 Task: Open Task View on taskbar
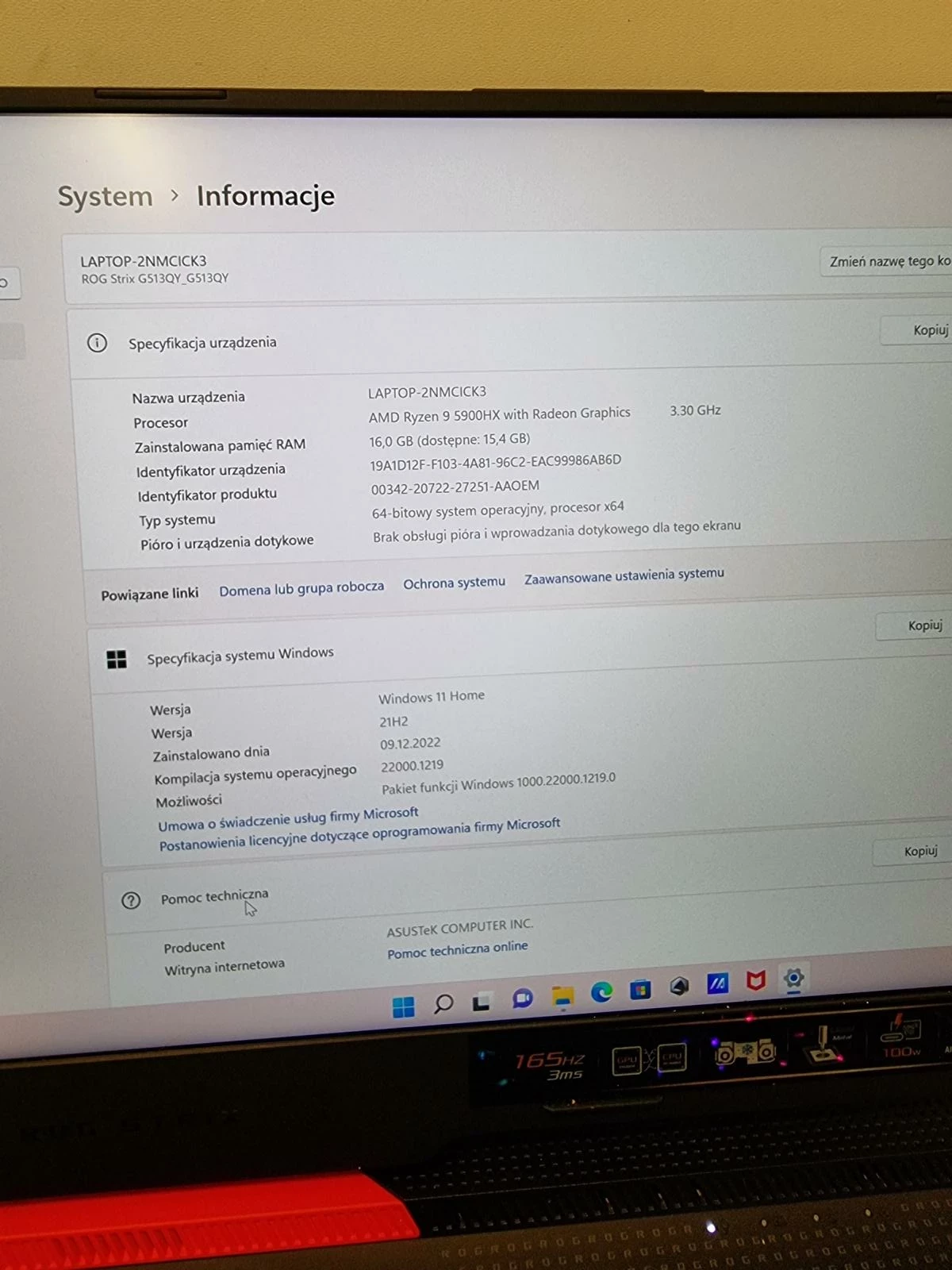click(481, 1003)
